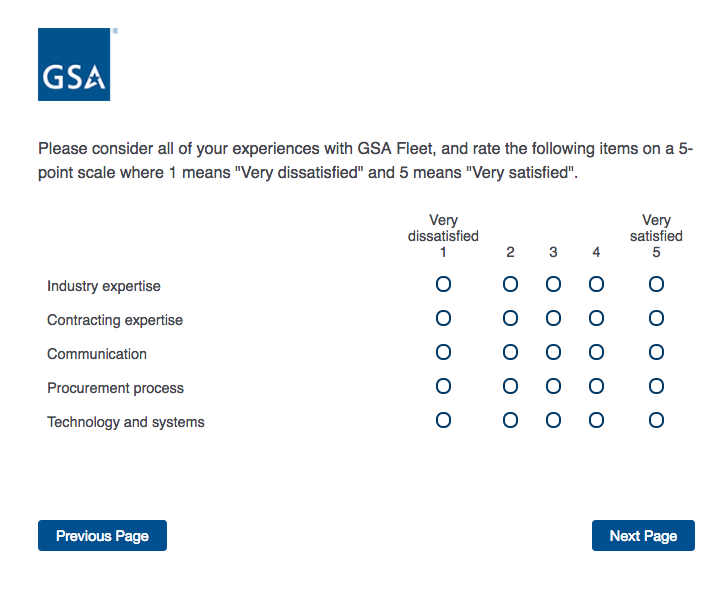The width and height of the screenshot is (726, 592).
Task: Select 3 for Industry expertise
Action: coord(553,285)
